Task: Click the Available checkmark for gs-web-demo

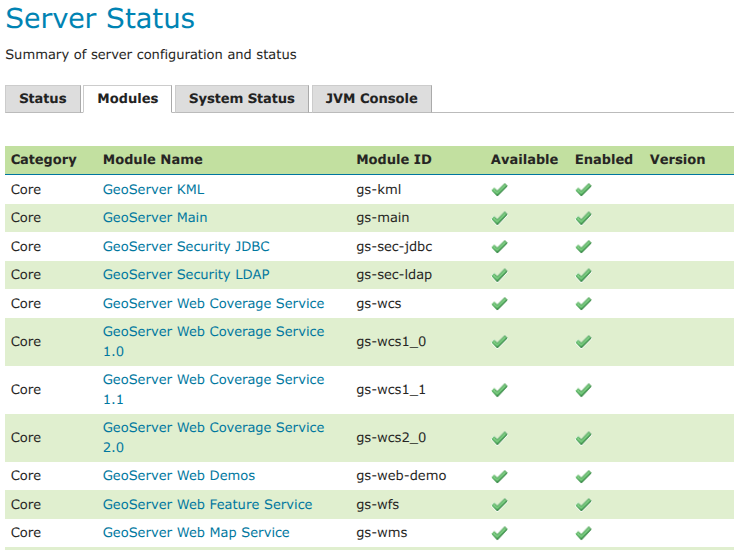Action: [x=500, y=476]
